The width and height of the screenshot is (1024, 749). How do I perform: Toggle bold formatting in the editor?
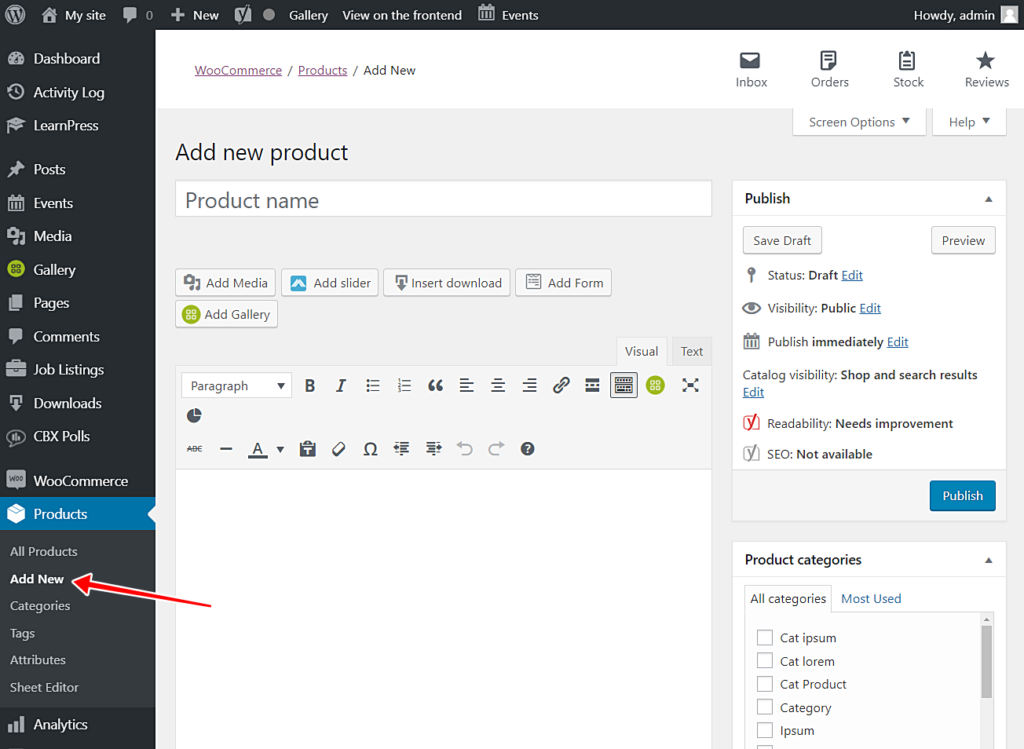click(310, 385)
